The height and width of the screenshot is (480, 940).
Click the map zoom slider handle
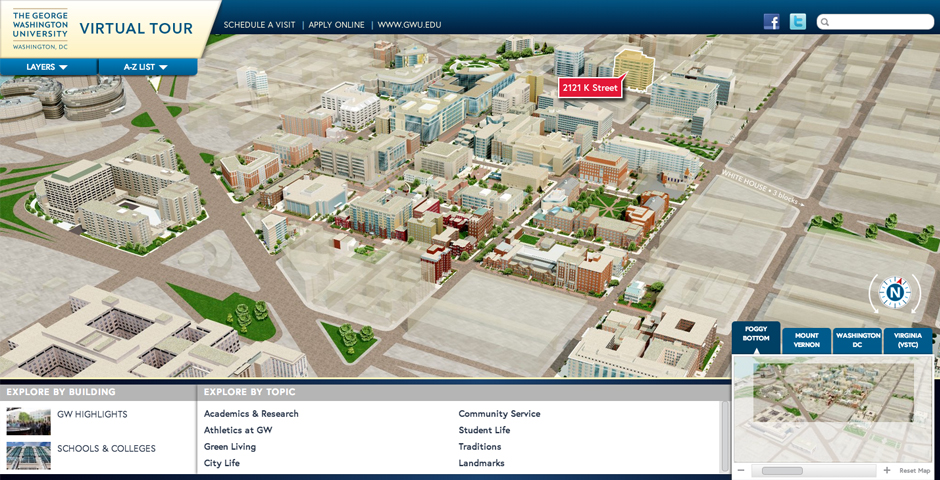pyautogui.click(x=782, y=471)
